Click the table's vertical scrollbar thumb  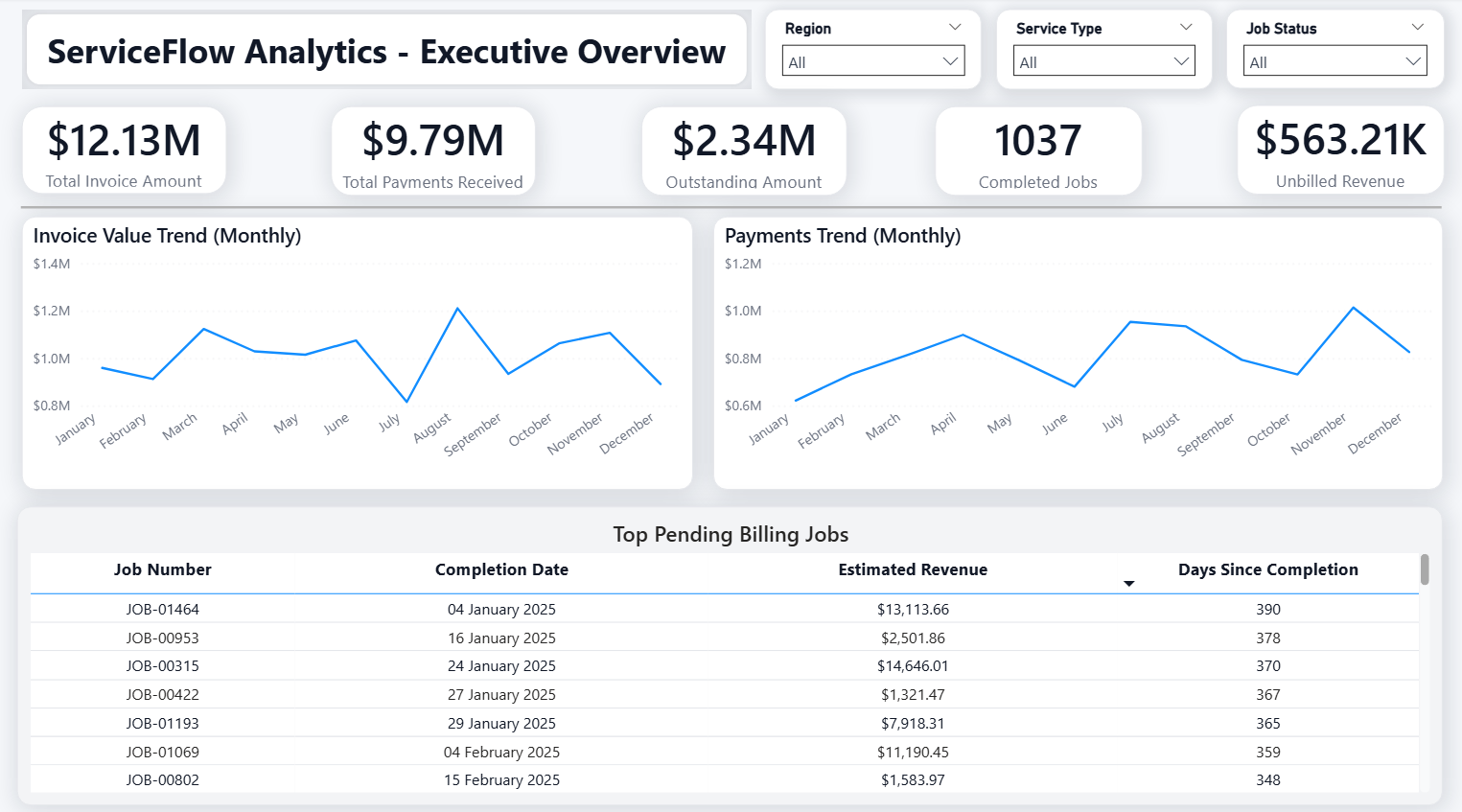point(1425,569)
